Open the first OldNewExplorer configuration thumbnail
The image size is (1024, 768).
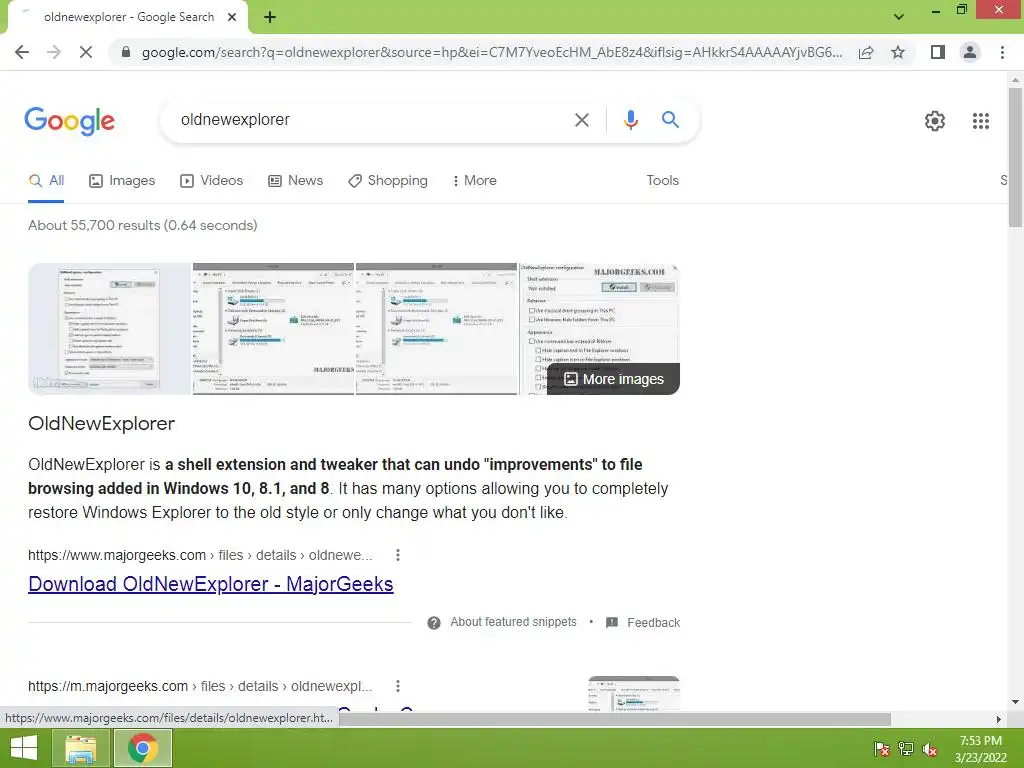pos(110,328)
